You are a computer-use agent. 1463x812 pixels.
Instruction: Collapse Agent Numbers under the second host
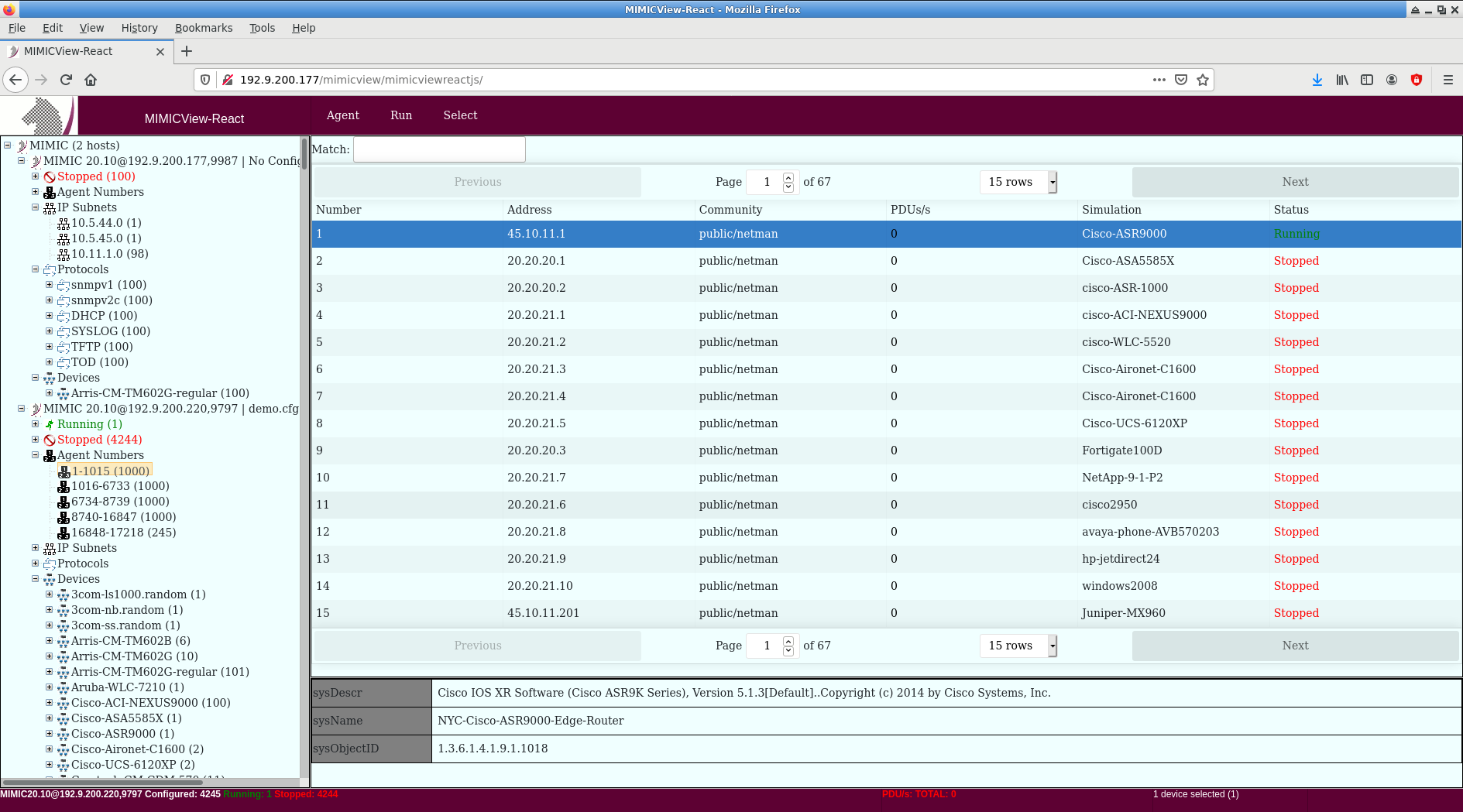tap(35, 455)
